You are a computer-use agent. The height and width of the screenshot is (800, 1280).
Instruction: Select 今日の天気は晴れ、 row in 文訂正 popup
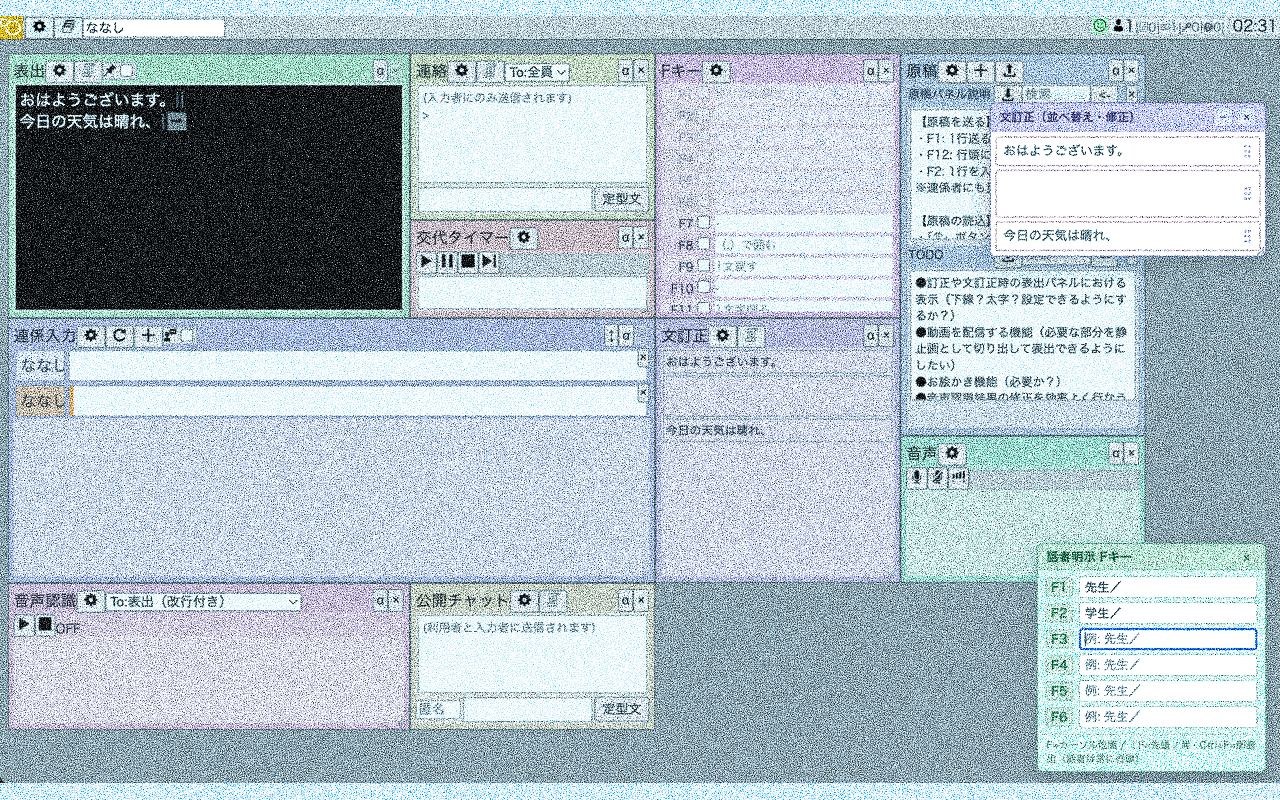click(1127, 236)
